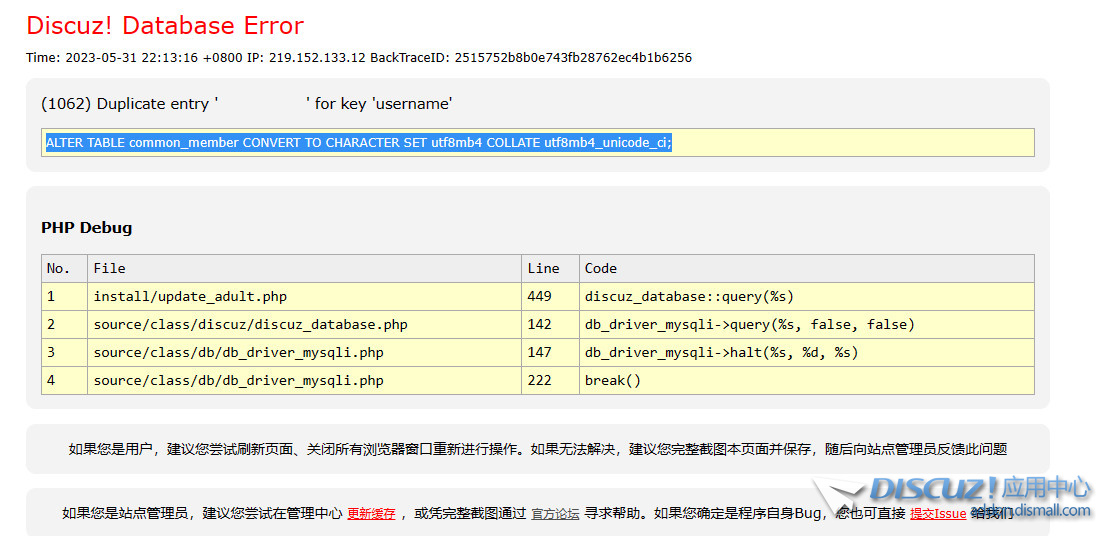The image size is (1109, 536).
Task: Click the PHP Debug heading
Action: point(86,228)
